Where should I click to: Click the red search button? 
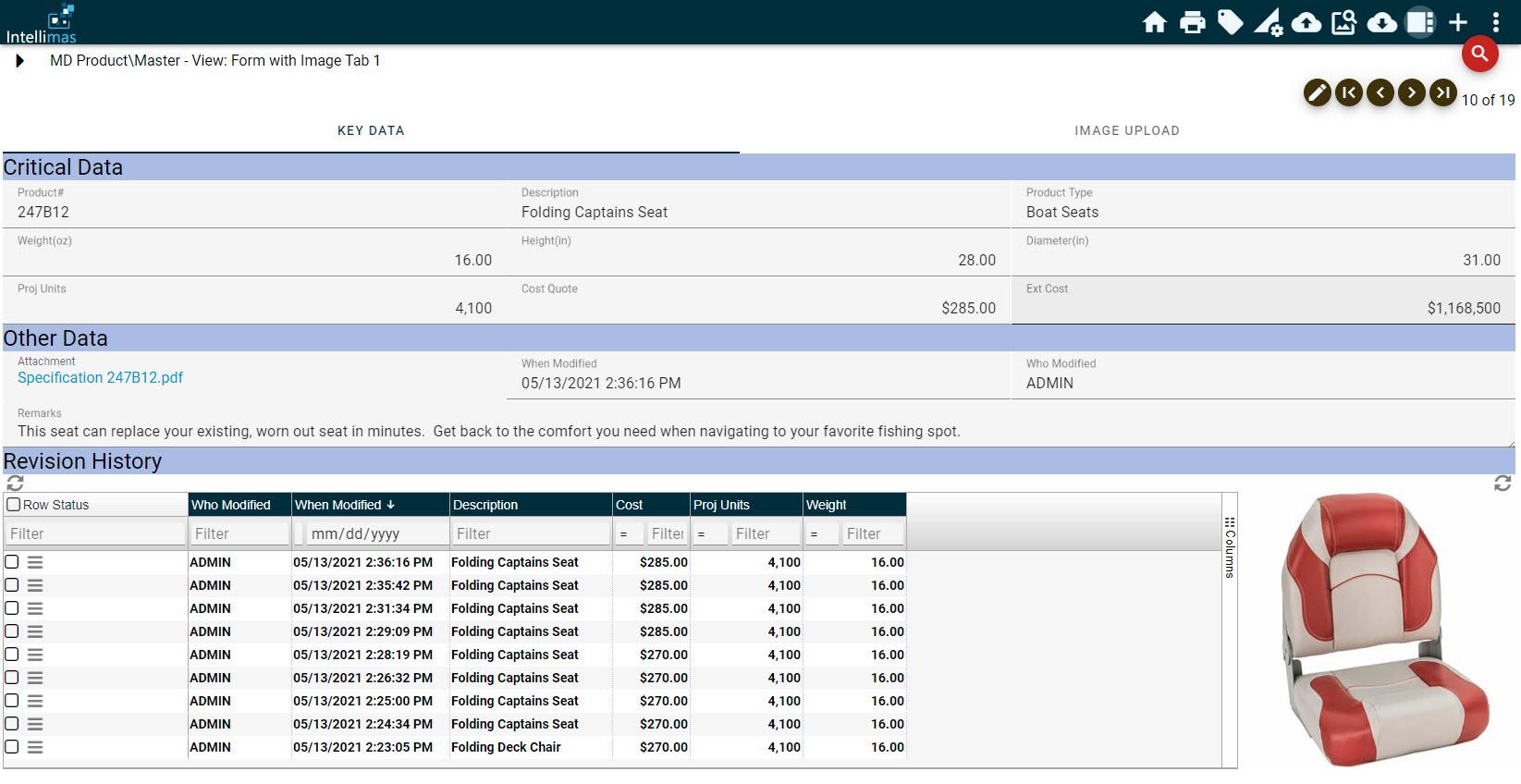(1479, 54)
